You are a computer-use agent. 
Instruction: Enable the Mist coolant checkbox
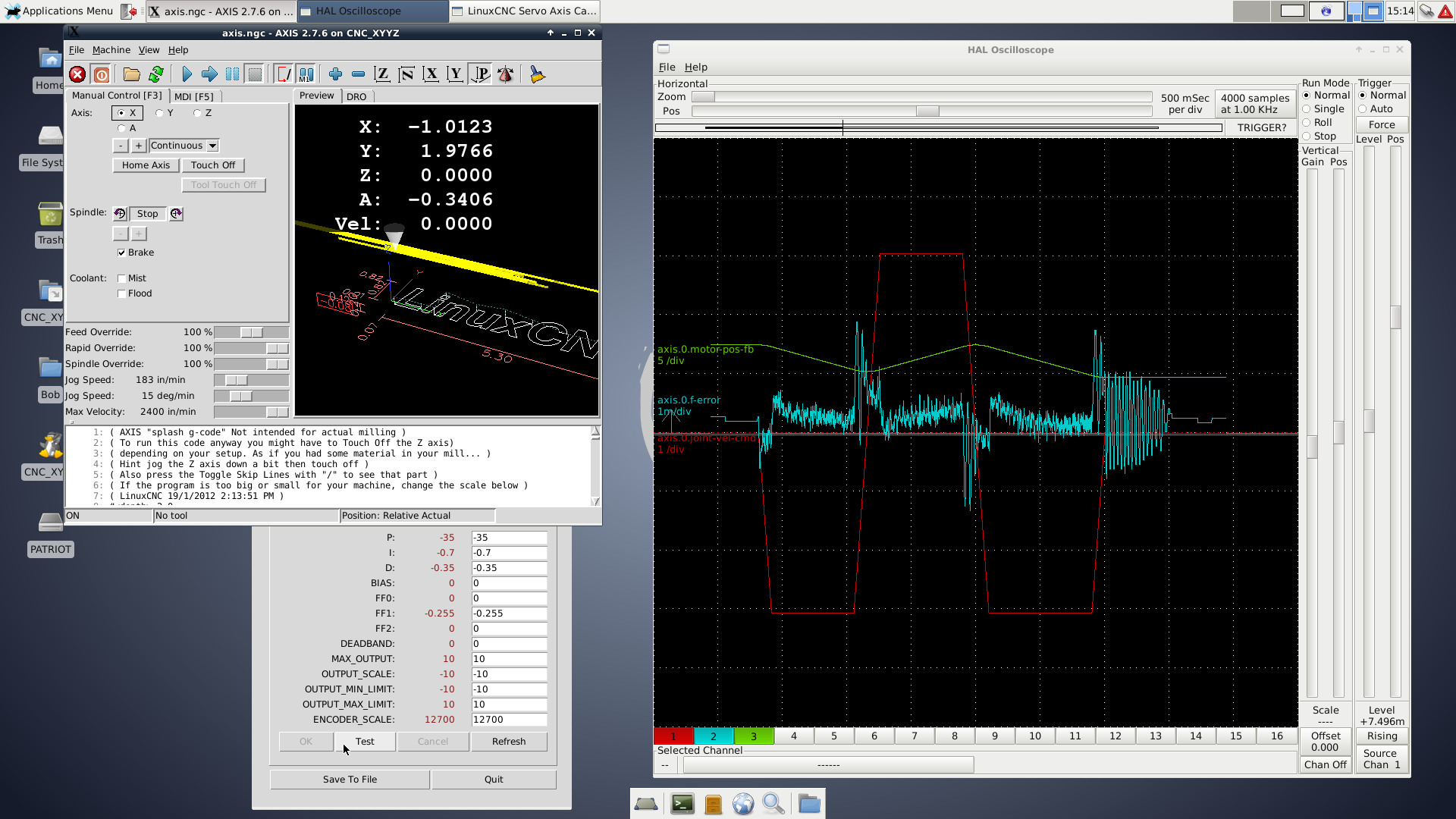(x=121, y=278)
